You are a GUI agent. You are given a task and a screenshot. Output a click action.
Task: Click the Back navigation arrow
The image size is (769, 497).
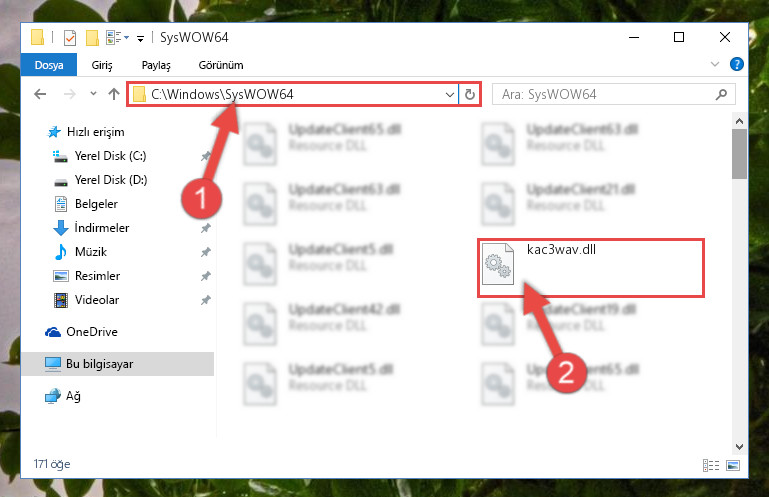[40, 94]
